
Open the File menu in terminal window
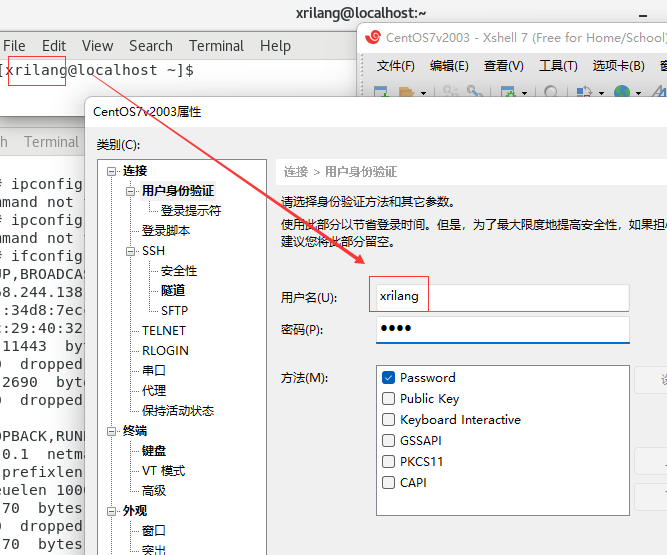[x=14, y=46]
